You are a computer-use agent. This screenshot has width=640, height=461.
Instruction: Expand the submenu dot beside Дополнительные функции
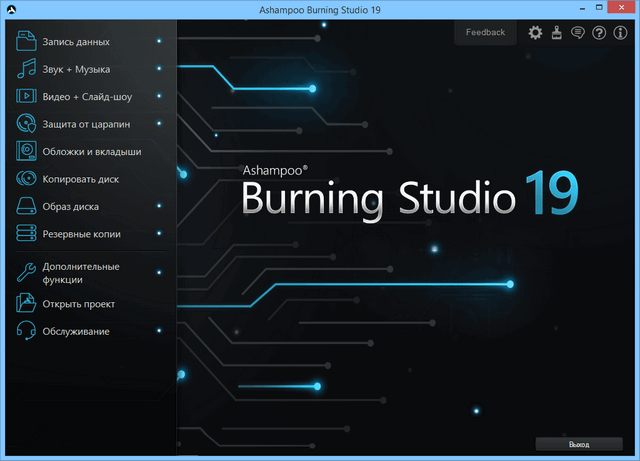coord(159,273)
